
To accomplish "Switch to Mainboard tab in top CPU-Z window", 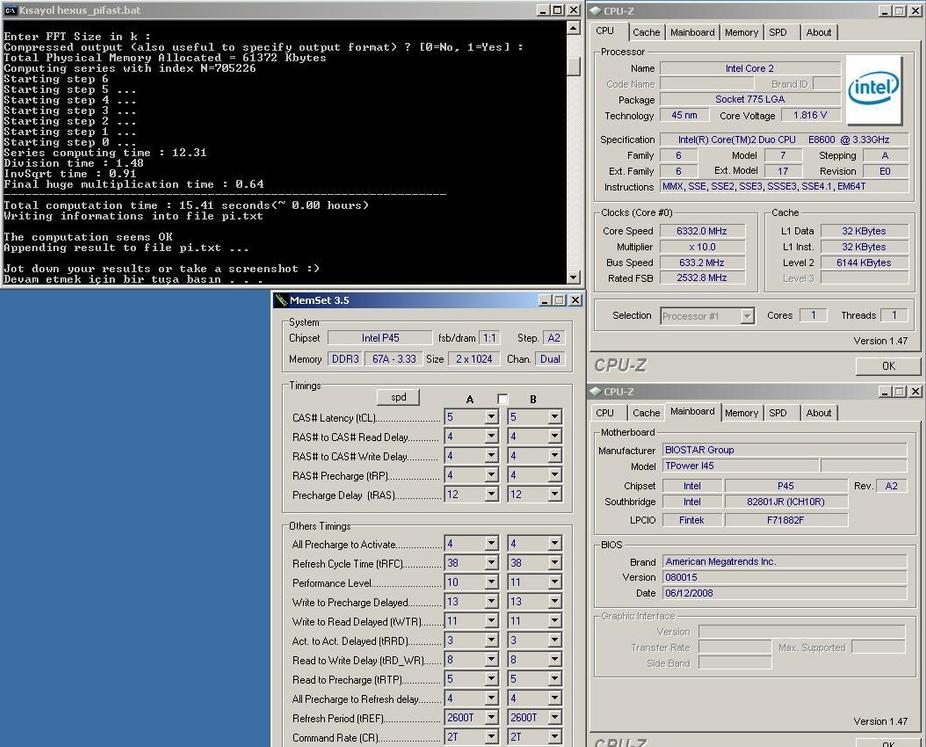I will point(692,32).
